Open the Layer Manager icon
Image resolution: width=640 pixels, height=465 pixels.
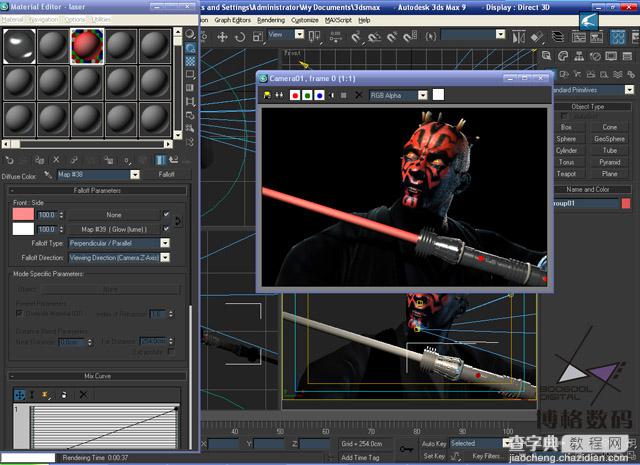[x=558, y=37]
